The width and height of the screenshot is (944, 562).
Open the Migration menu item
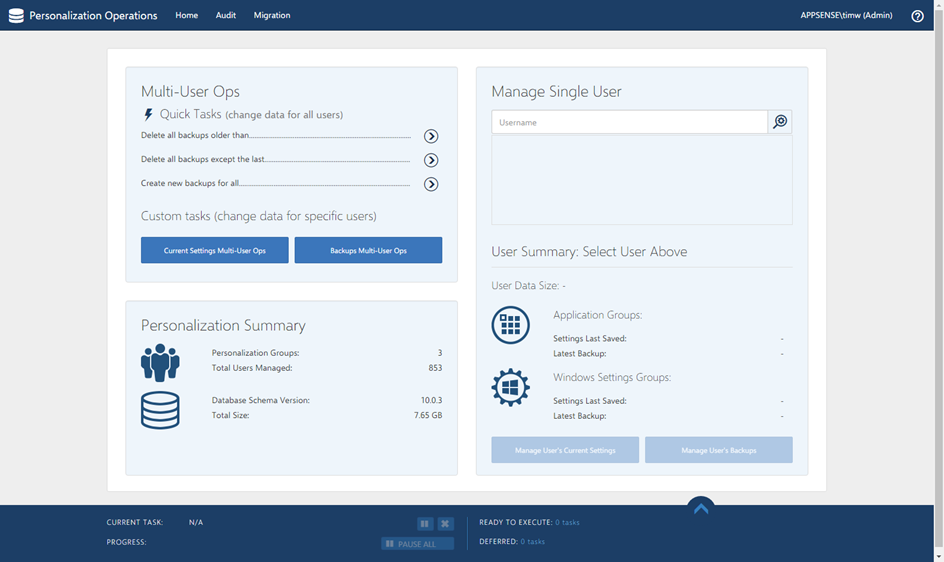pyautogui.click(x=272, y=16)
